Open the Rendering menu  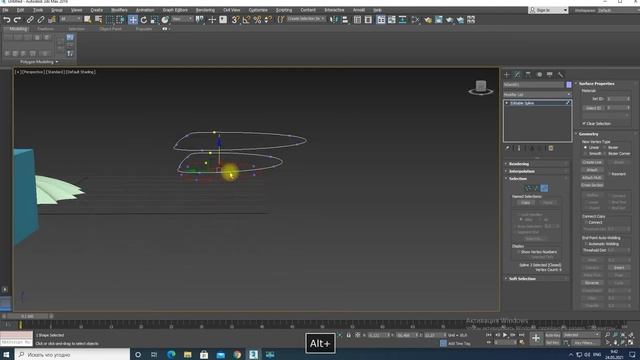tap(205, 10)
